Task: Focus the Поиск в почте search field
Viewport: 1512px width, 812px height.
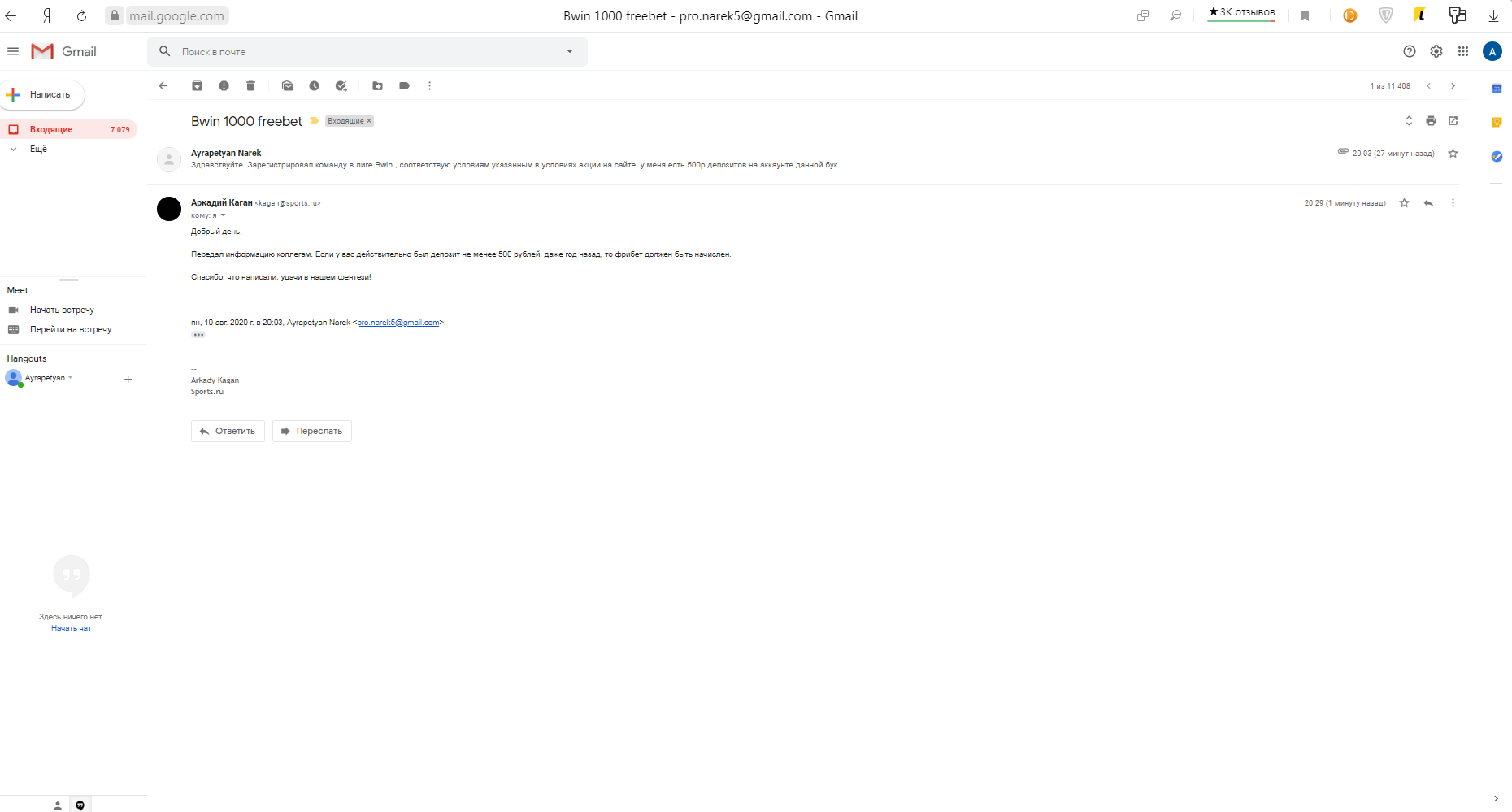Action: tap(367, 51)
